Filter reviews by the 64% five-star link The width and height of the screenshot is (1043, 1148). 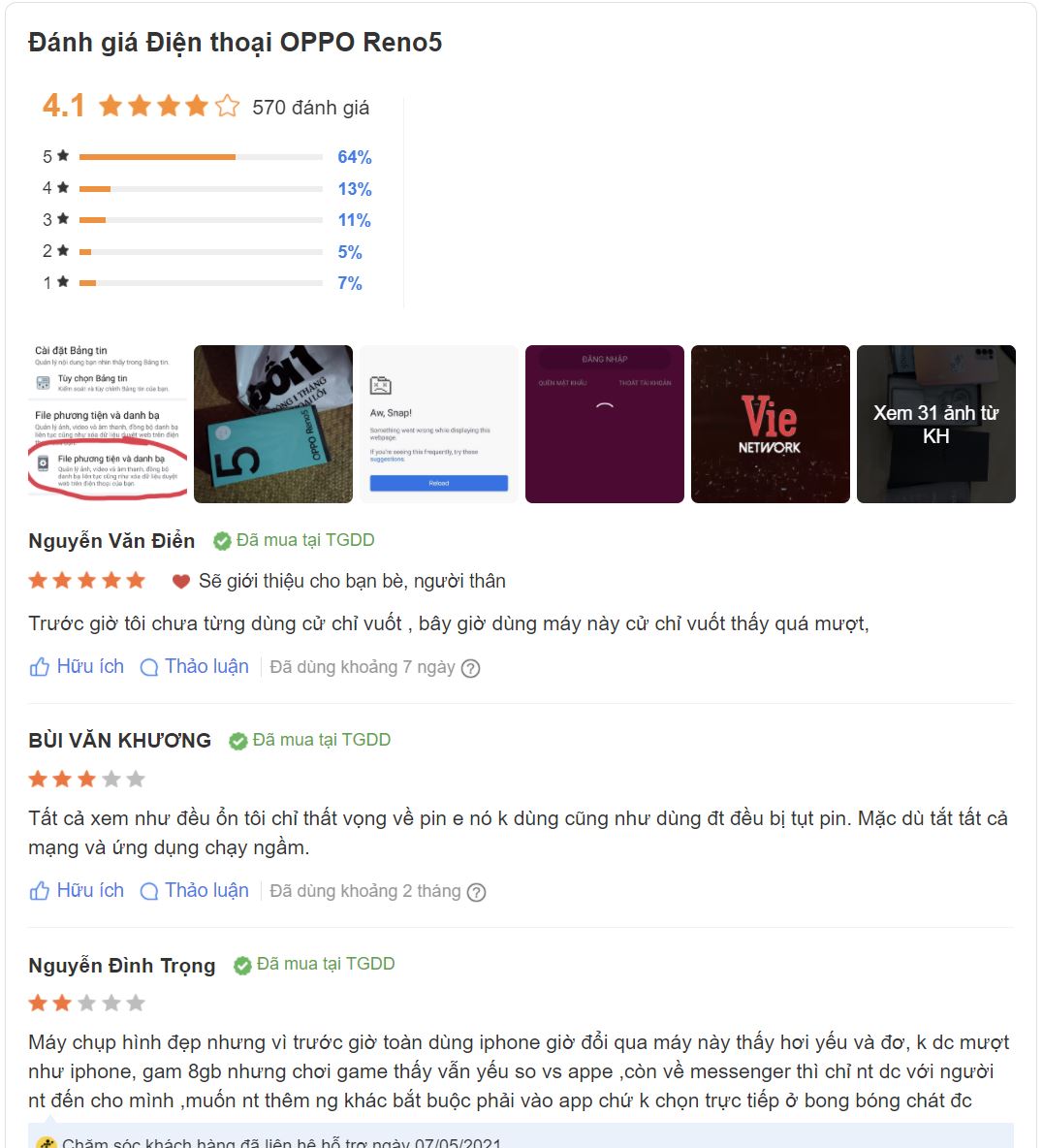pyautogui.click(x=354, y=157)
